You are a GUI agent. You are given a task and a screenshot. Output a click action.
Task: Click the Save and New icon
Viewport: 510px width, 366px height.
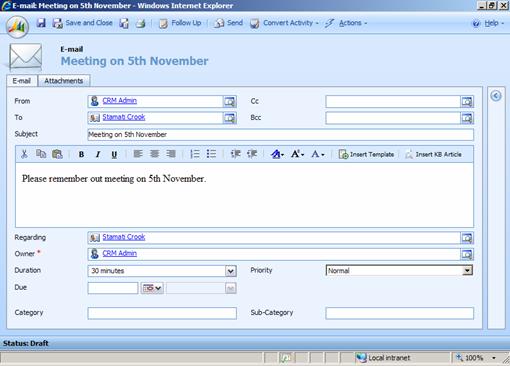[124, 23]
